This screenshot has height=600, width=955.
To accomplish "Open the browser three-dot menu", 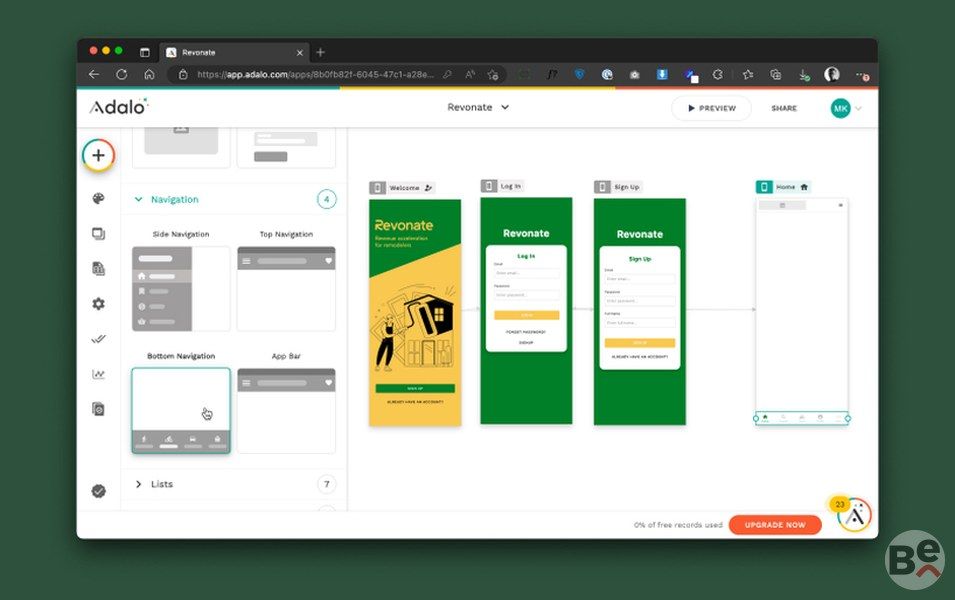I will coord(862,75).
